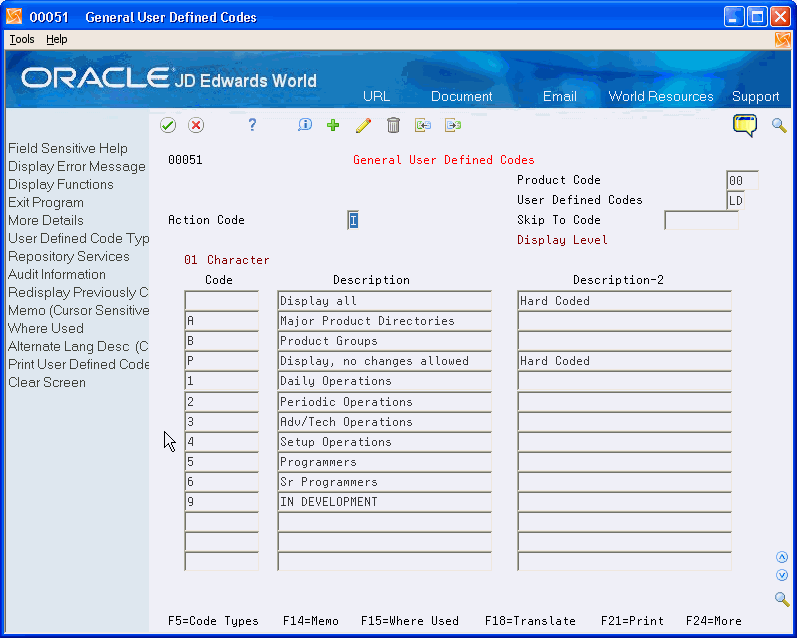Click the code field containing A
The image size is (797, 638).
pos(222,321)
